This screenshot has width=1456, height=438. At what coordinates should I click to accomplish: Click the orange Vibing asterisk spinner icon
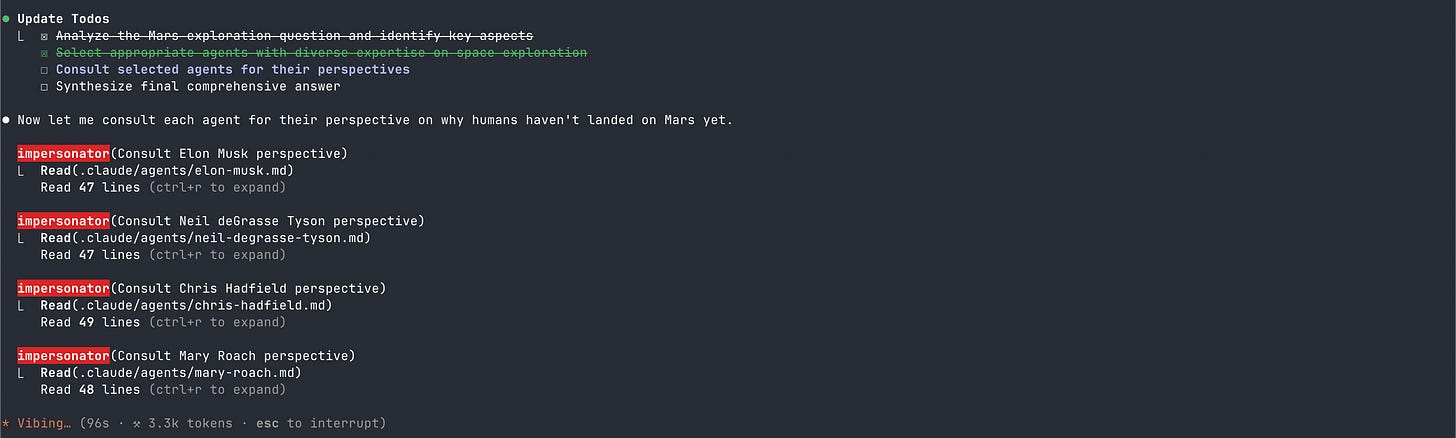pyautogui.click(x=5, y=424)
